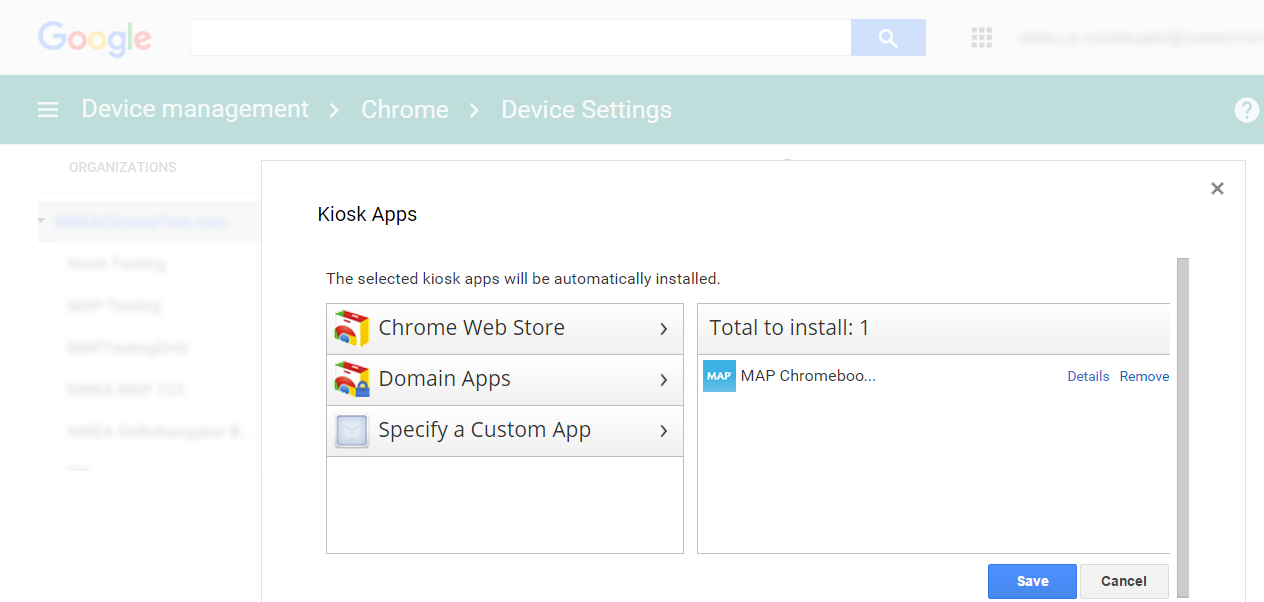View Details for MAP Chromebook app
The width and height of the screenshot is (1264, 602).
click(1088, 377)
